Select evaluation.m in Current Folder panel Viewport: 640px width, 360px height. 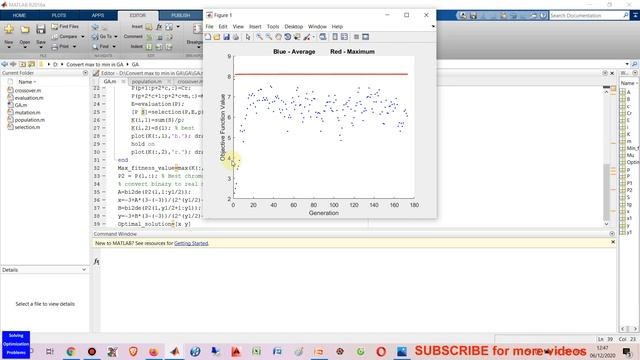(x=29, y=98)
